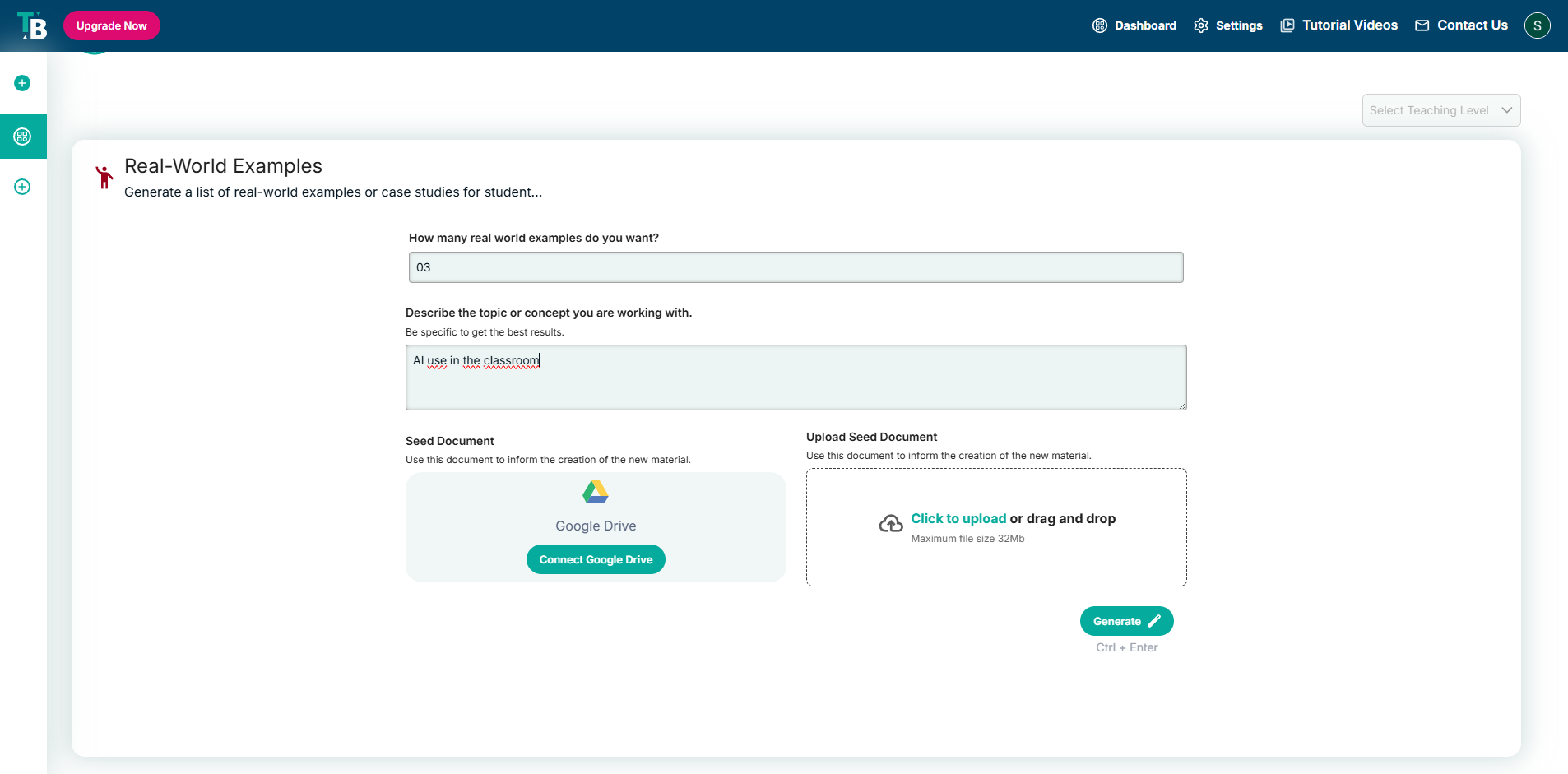The width and height of the screenshot is (1568, 774).
Task: Click 'Be specific to get the best results.' text
Action: click(485, 332)
